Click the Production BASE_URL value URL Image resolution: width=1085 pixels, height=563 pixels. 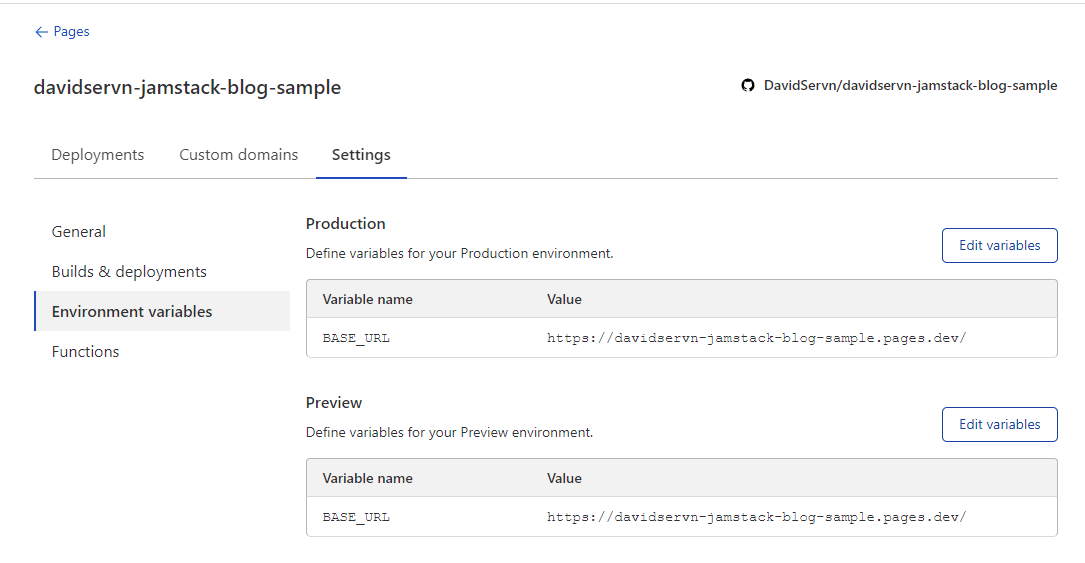click(x=756, y=338)
